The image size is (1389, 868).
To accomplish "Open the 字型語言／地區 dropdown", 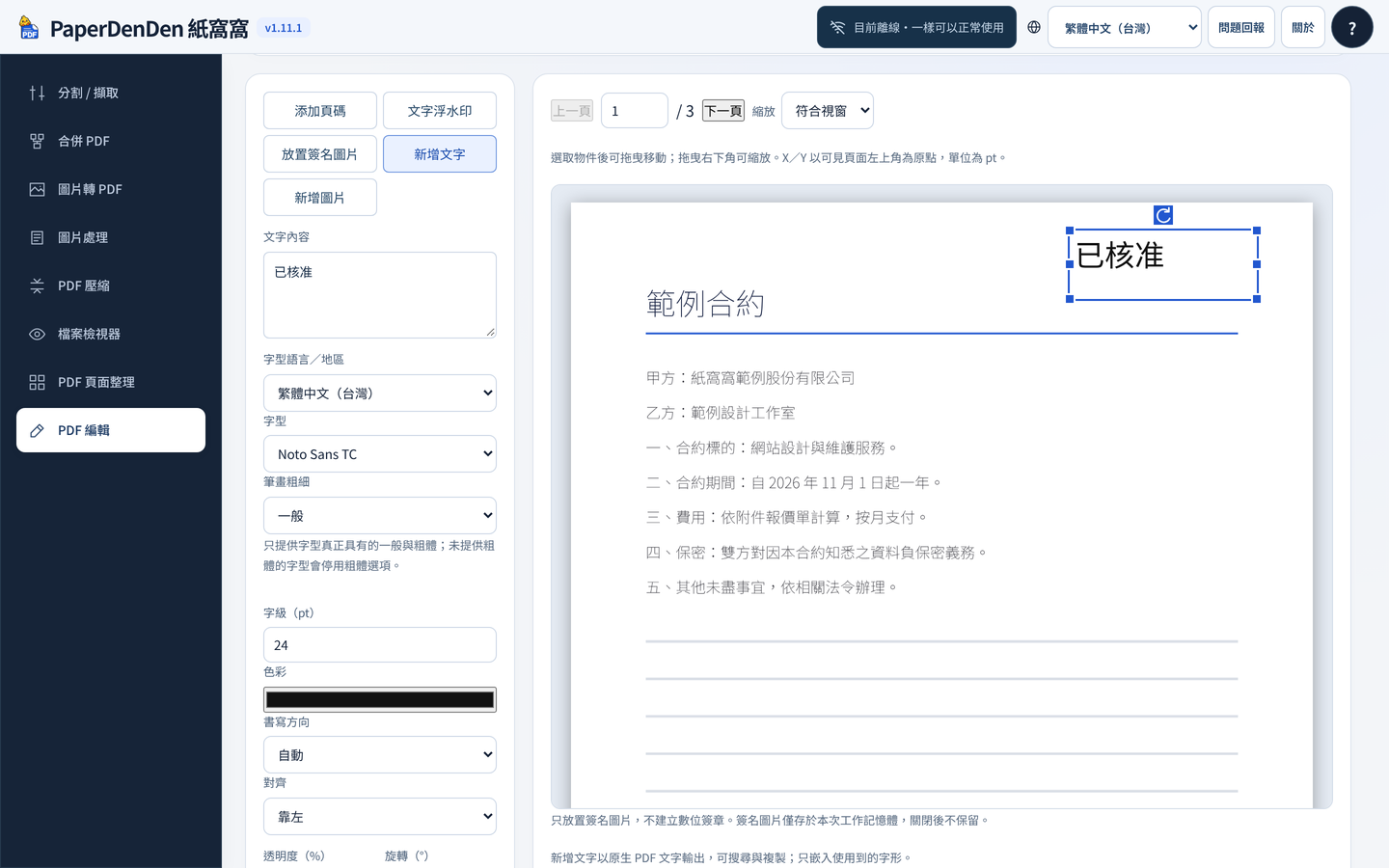I will pos(380,393).
